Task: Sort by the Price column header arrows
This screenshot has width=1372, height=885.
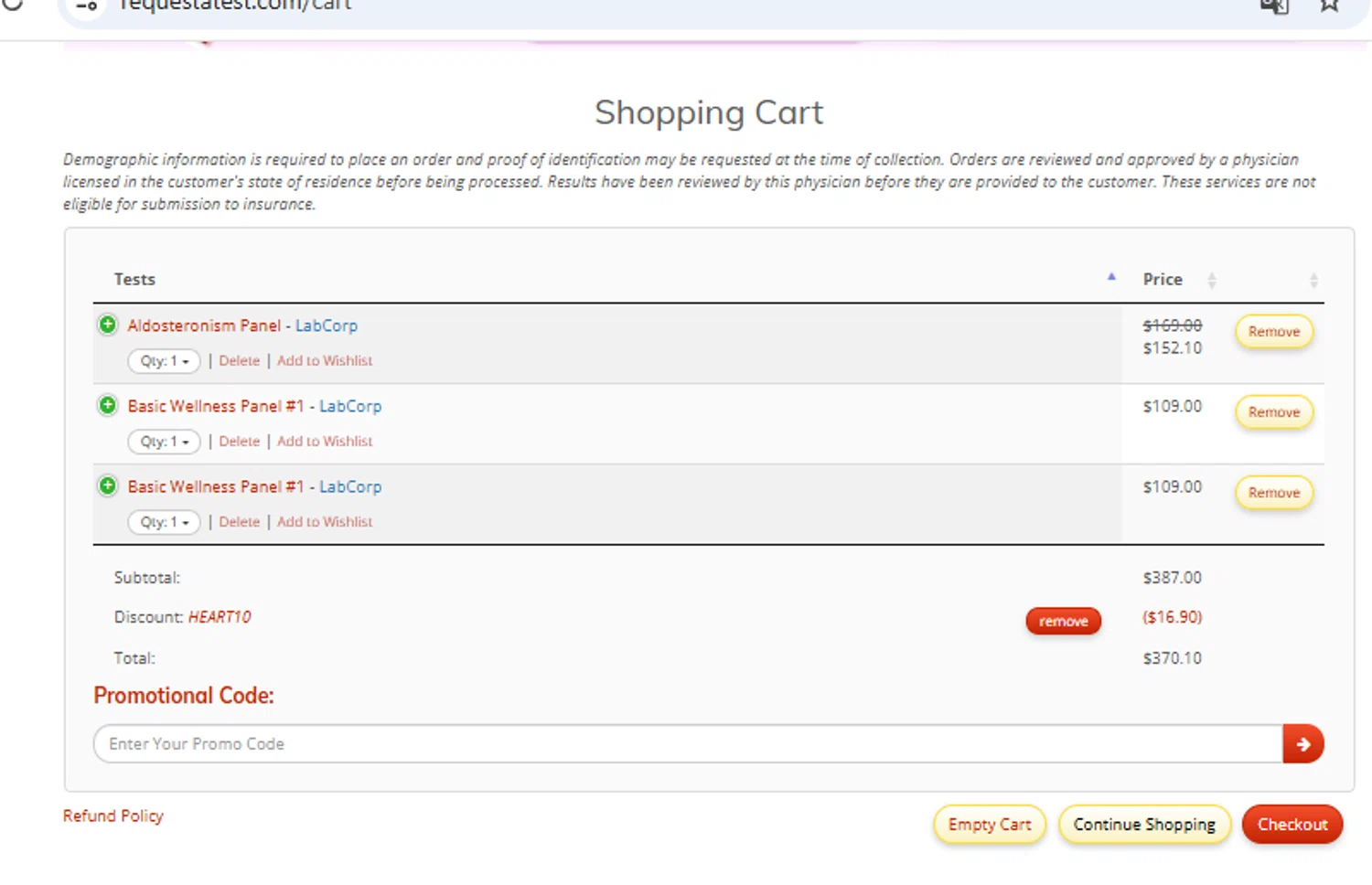Action: click(x=1211, y=281)
